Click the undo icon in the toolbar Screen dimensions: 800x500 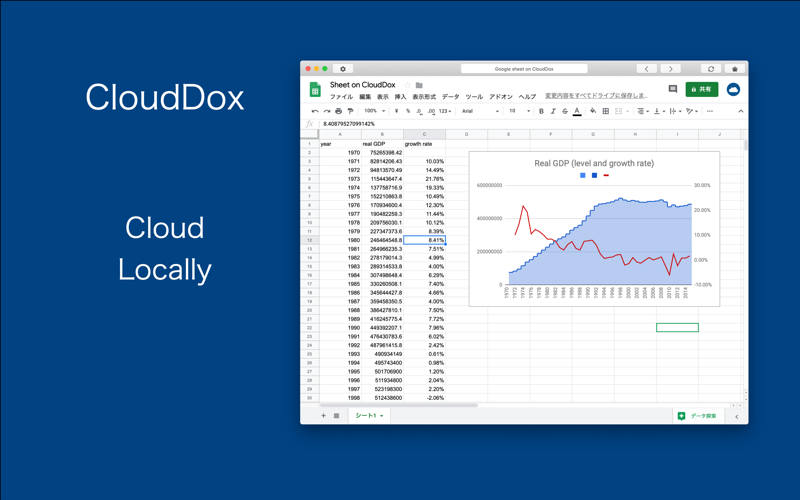coord(315,111)
